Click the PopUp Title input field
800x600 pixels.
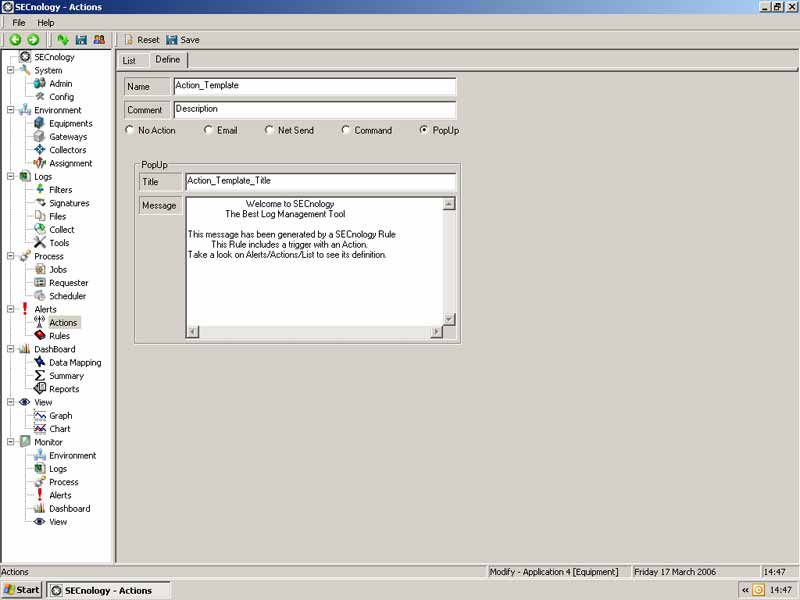point(321,182)
